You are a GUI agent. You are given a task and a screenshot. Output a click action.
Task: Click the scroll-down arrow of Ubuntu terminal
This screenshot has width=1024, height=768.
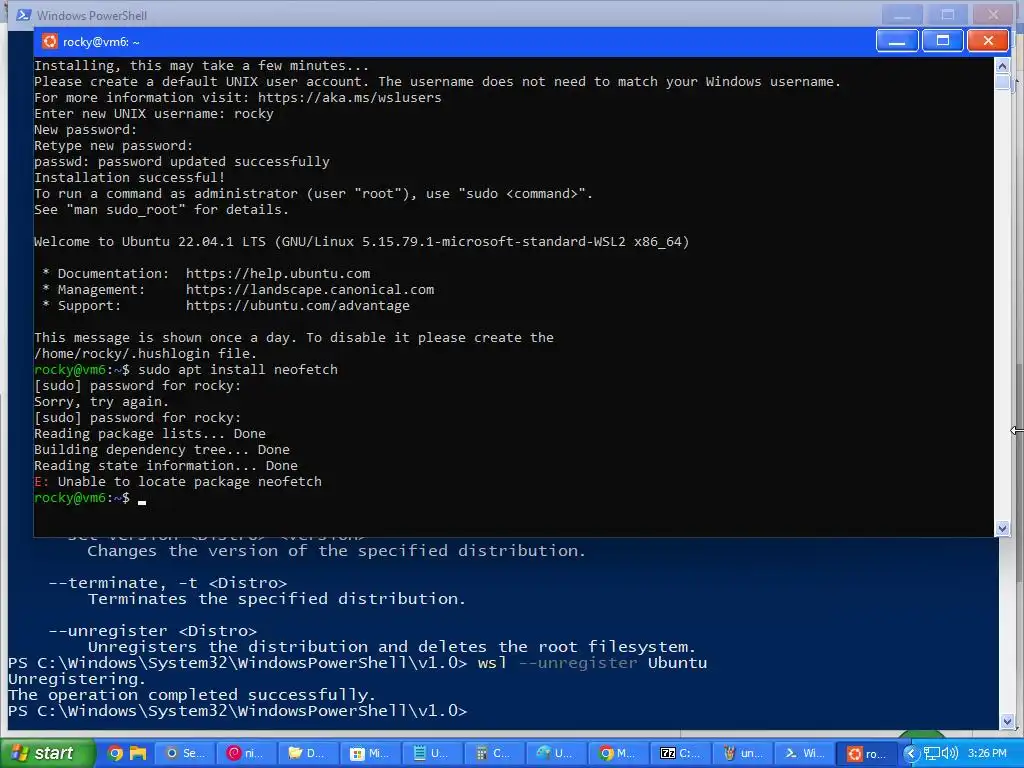(x=1002, y=528)
